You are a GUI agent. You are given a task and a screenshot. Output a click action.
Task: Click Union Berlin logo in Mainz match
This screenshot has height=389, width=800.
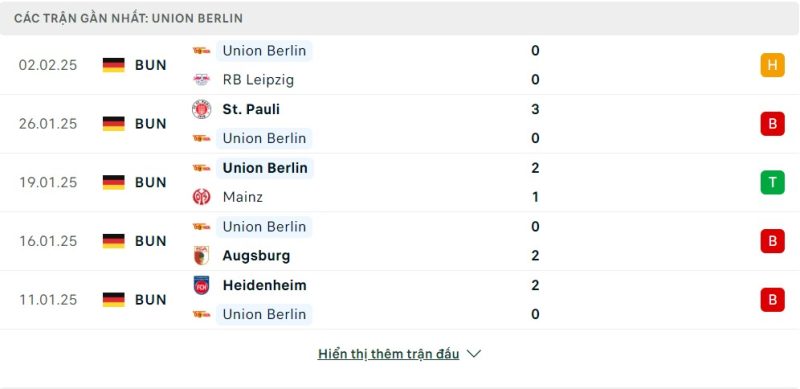click(x=202, y=168)
